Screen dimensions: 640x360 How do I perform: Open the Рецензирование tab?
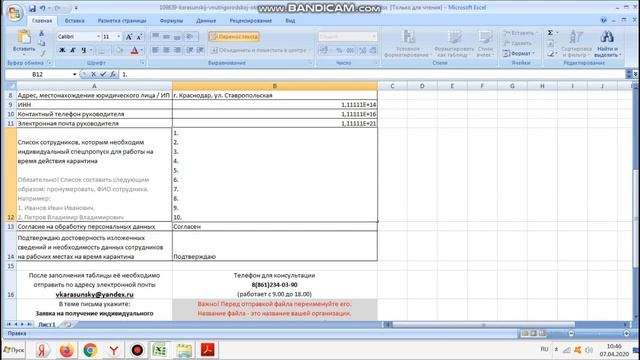251,20
